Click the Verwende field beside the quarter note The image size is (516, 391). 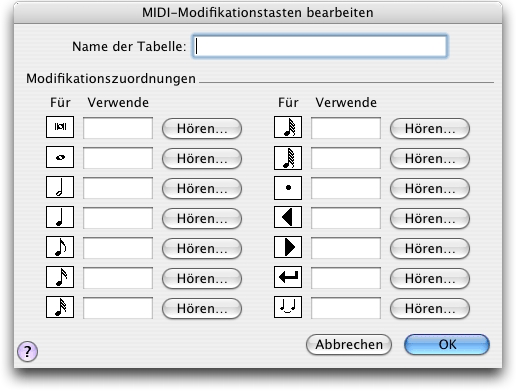[118, 218]
